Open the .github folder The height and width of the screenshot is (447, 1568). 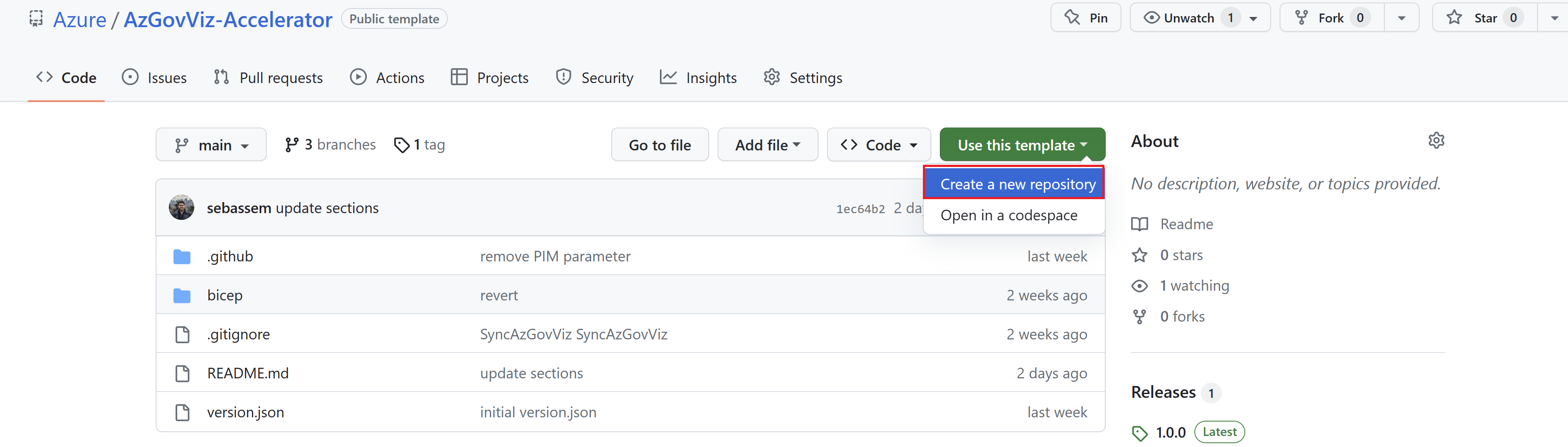click(229, 257)
